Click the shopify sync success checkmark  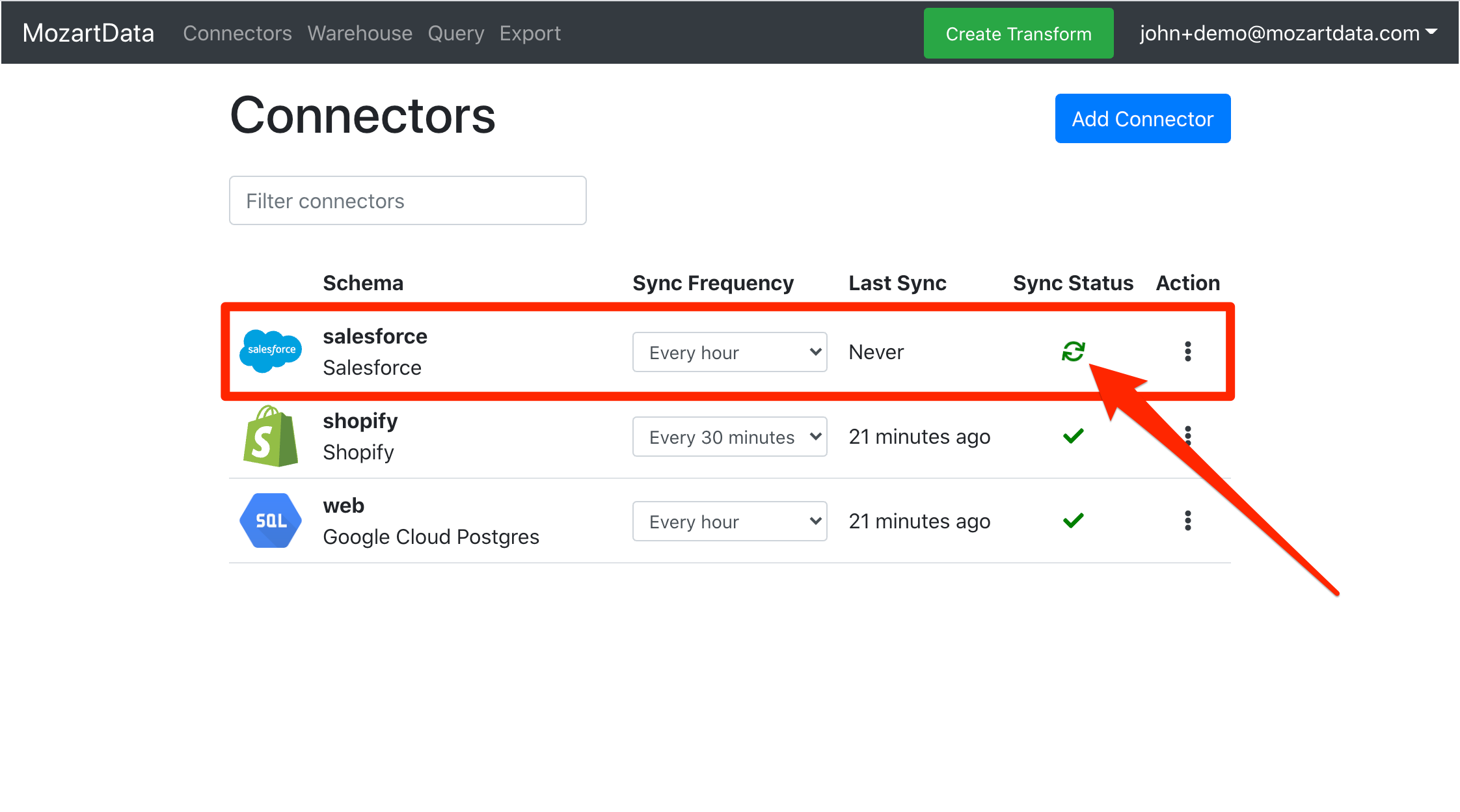tap(1073, 436)
